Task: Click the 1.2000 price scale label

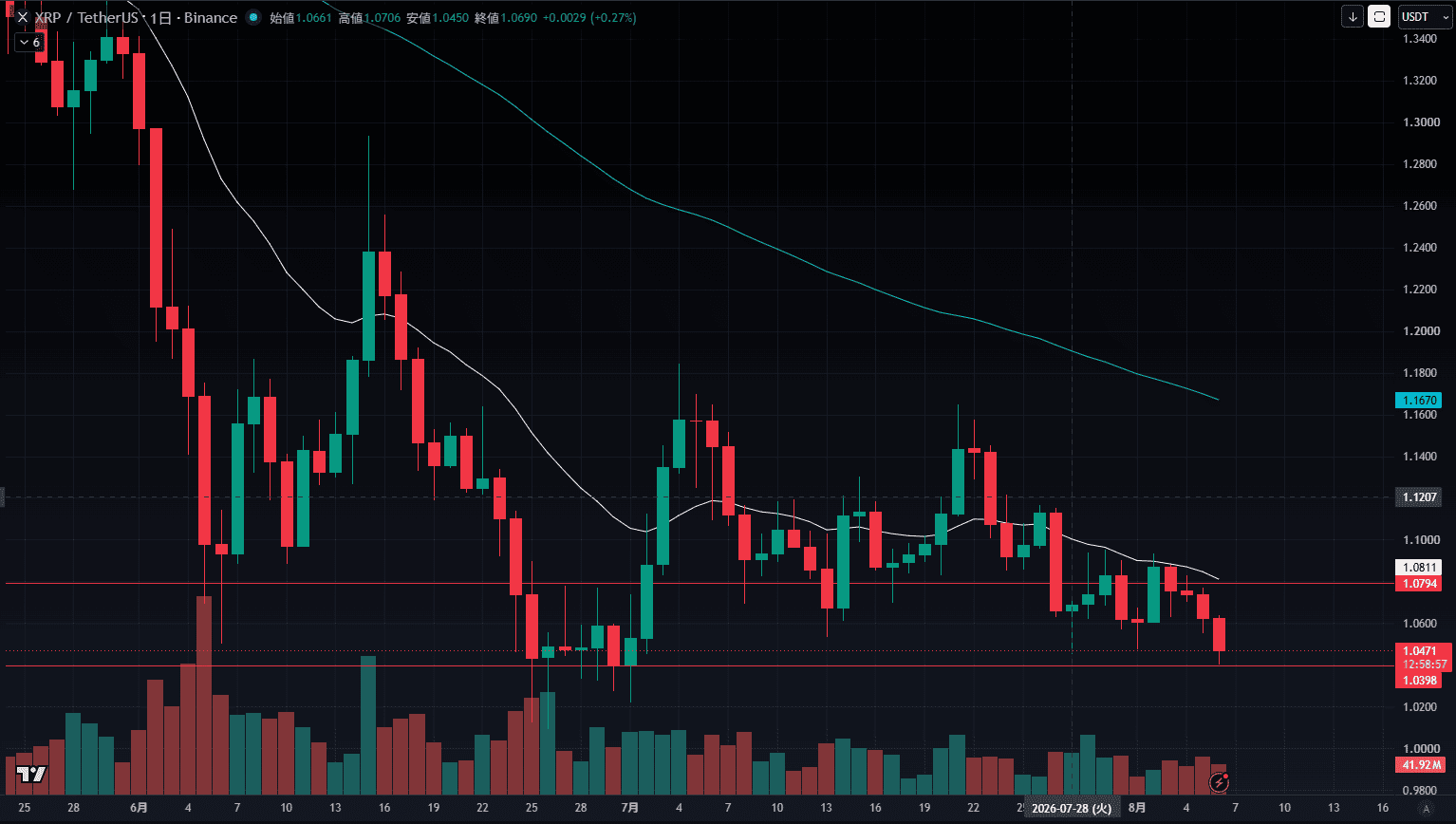Action: tap(1420, 331)
